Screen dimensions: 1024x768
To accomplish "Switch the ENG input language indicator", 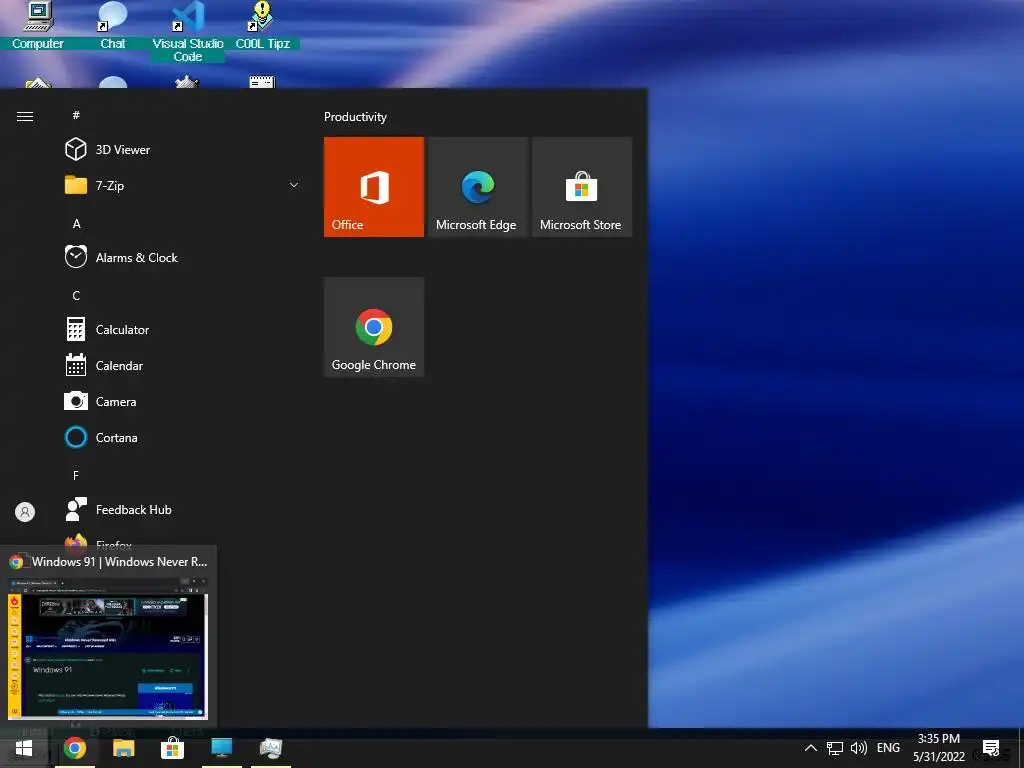I will tap(888, 748).
